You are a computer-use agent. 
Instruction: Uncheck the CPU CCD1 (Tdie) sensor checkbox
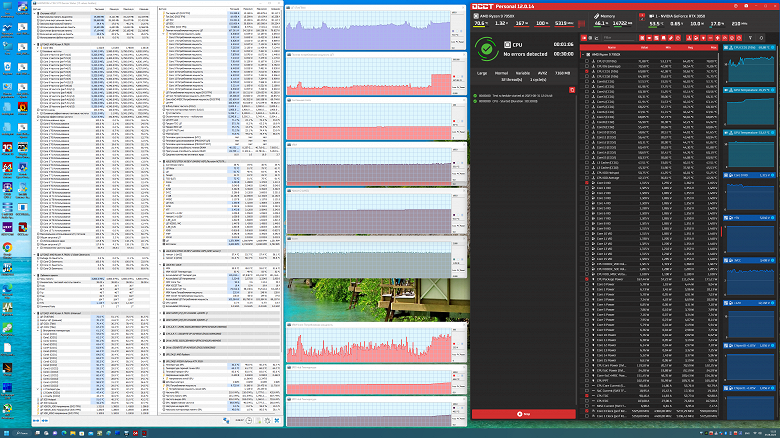tap(587, 73)
